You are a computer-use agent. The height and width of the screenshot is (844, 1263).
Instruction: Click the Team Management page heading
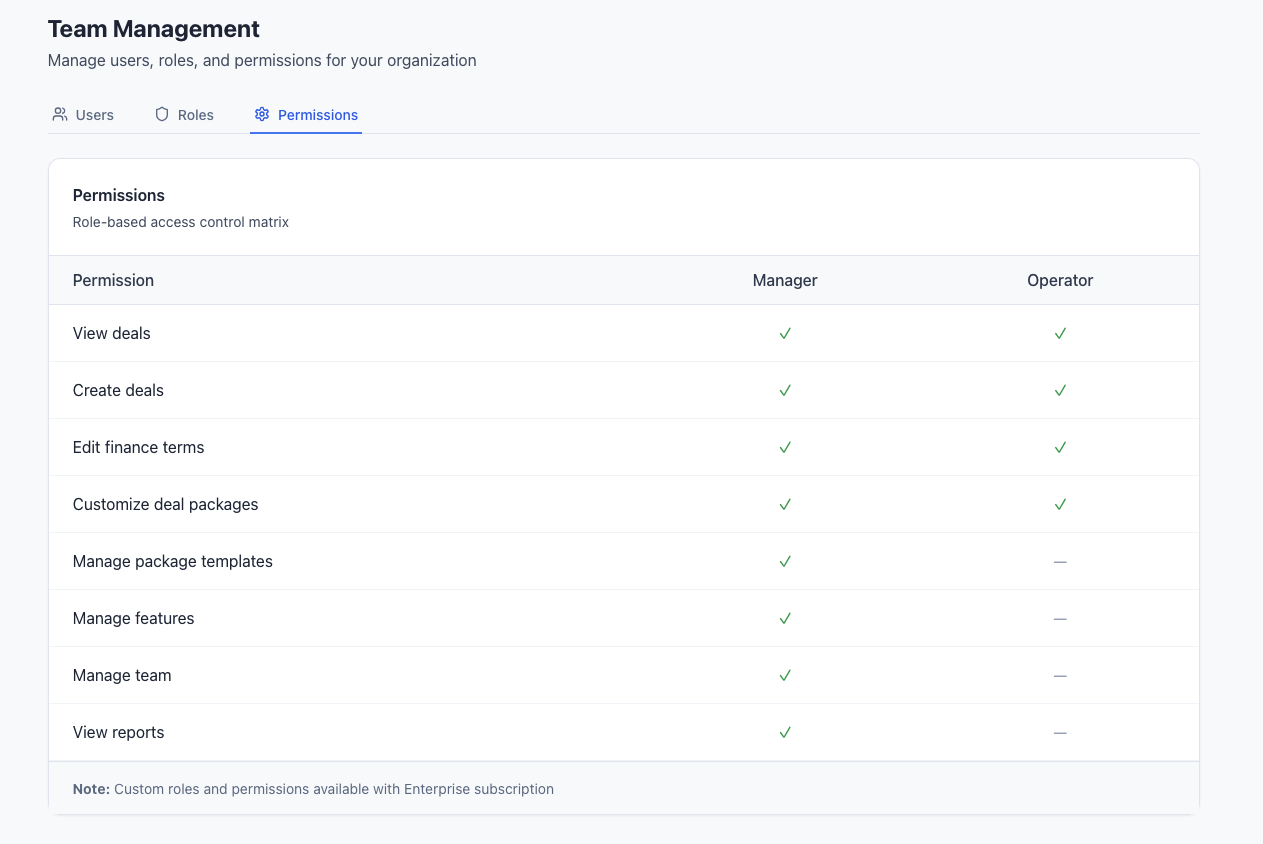(154, 29)
